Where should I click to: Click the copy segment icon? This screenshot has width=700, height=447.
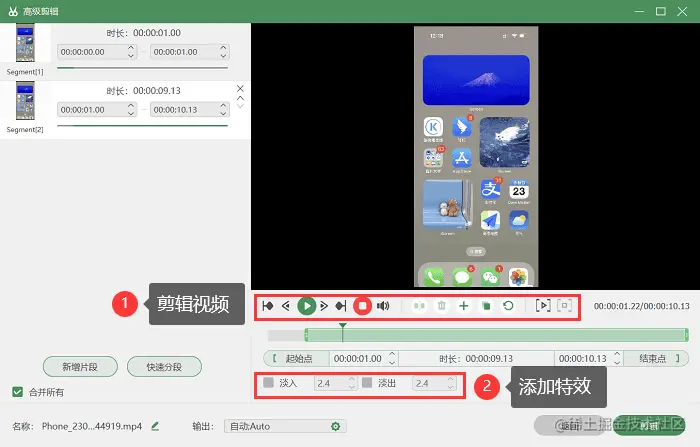click(x=486, y=306)
